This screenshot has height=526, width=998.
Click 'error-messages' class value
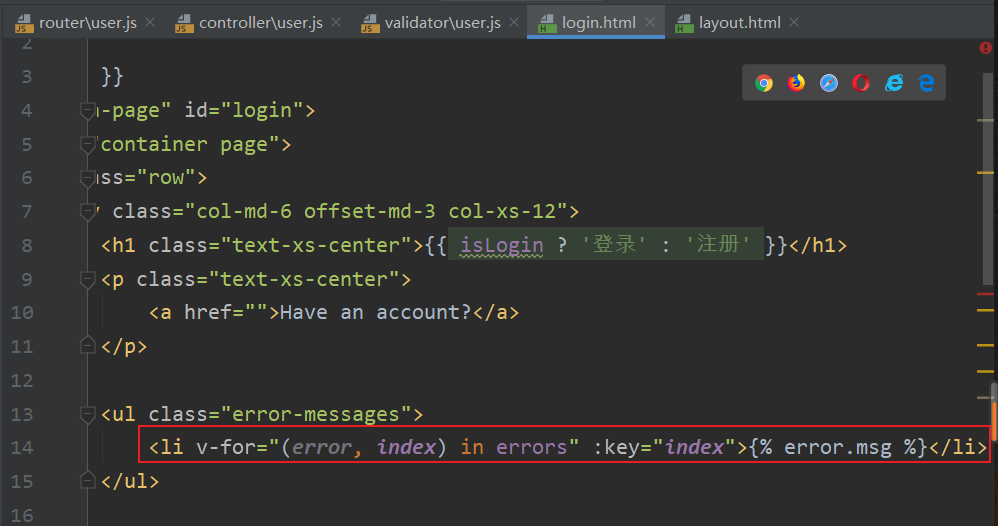click(316, 415)
